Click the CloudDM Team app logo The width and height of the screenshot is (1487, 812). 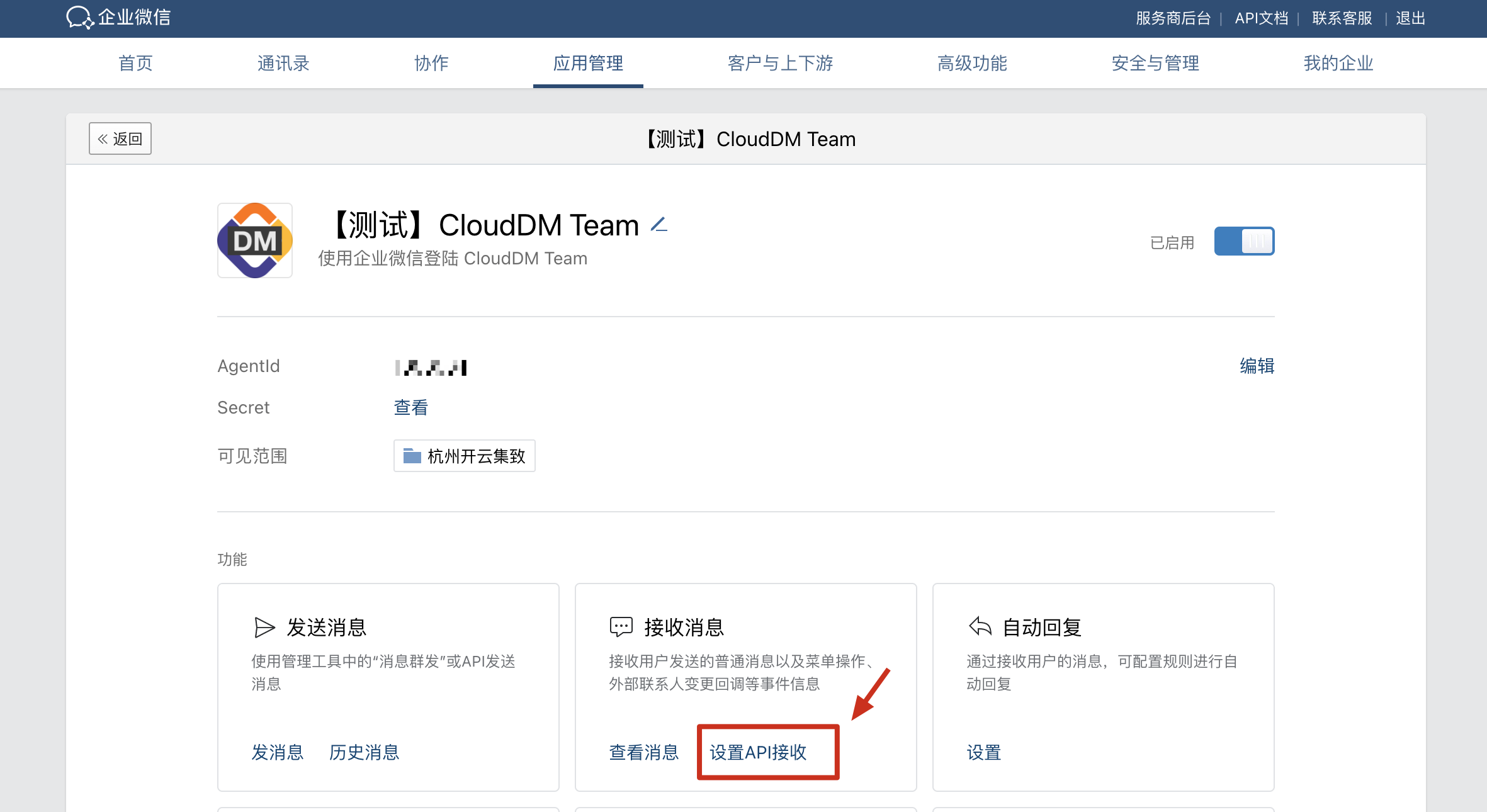[x=255, y=240]
